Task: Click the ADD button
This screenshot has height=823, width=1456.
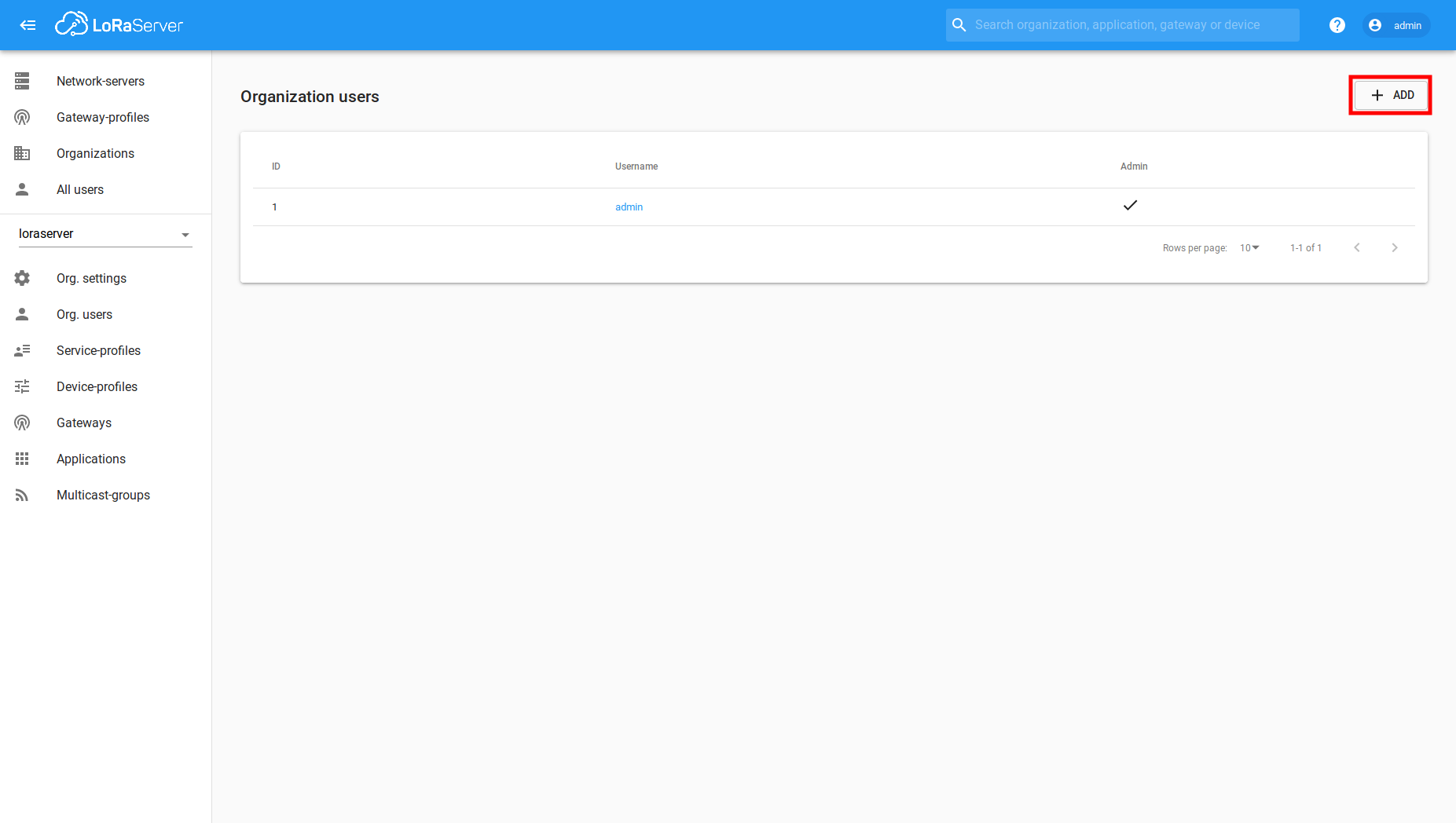Action: 1389,94
